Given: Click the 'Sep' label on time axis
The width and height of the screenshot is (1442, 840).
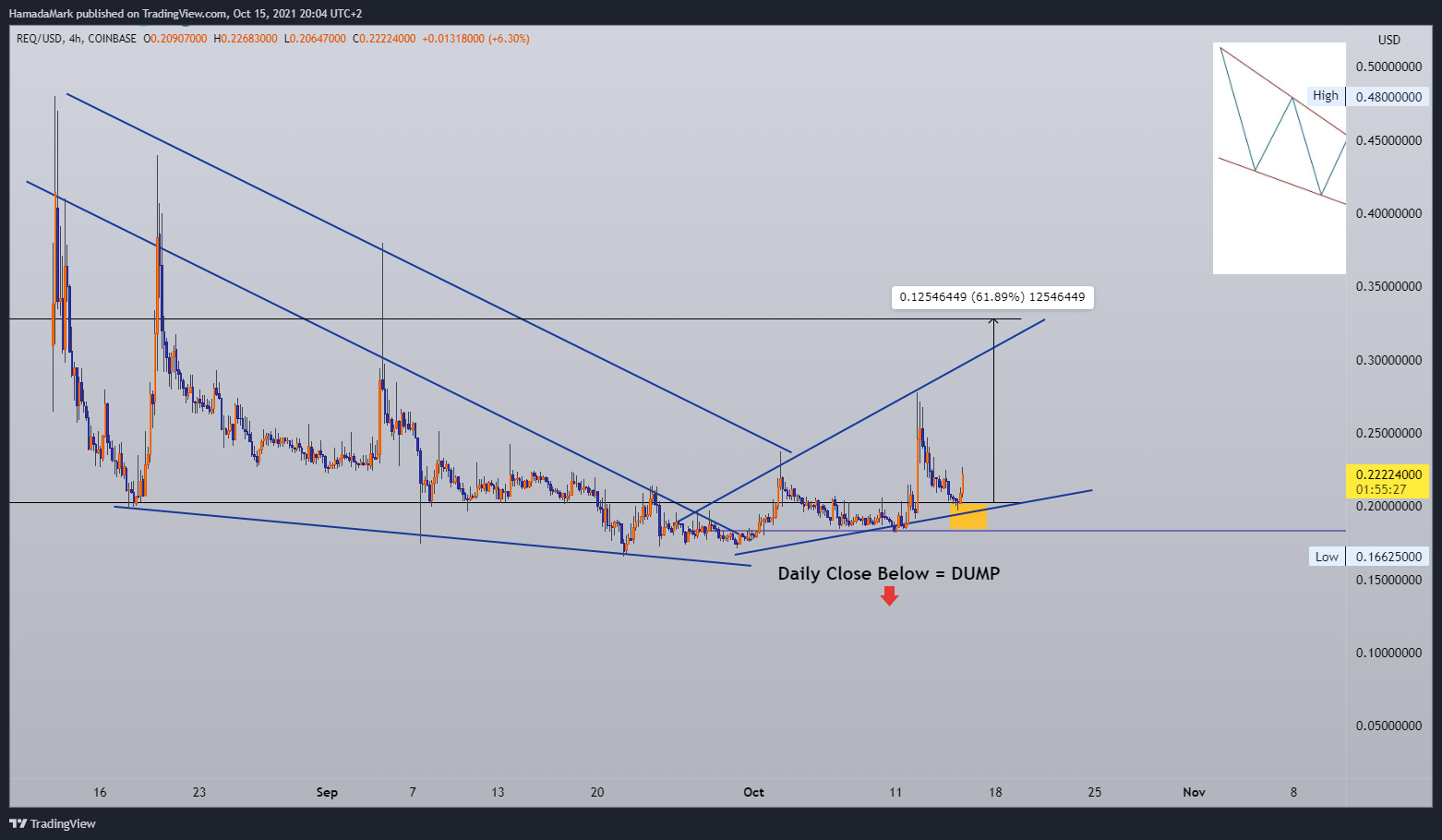Looking at the screenshot, I should (327, 792).
